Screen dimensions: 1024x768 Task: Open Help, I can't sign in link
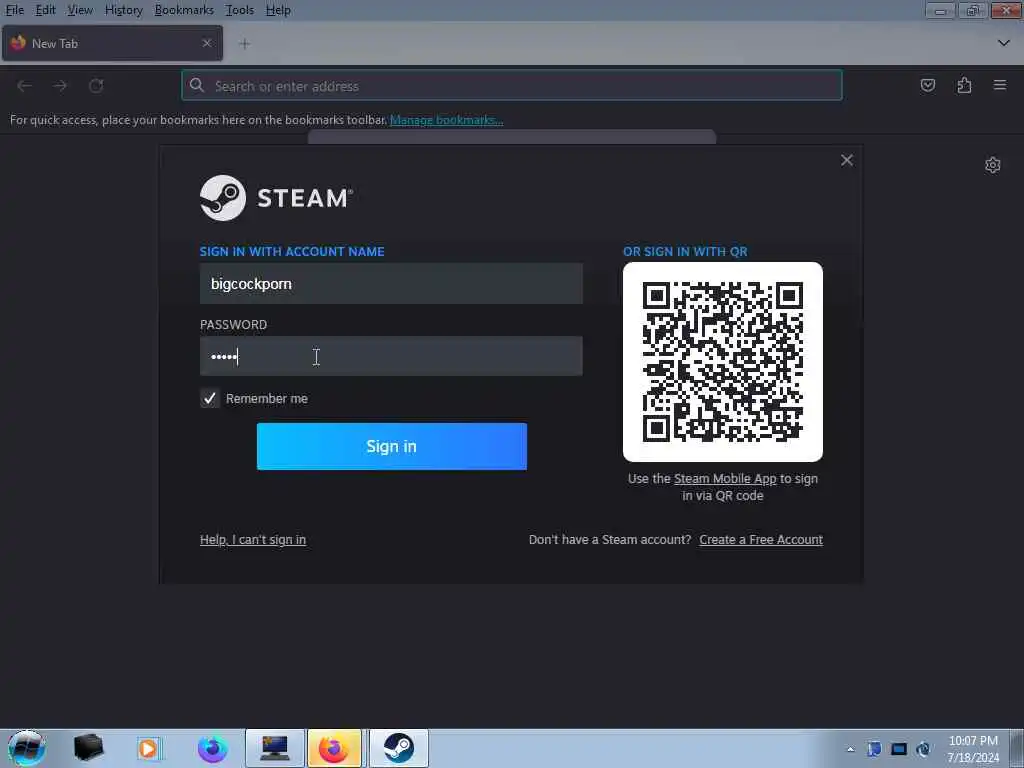(253, 539)
